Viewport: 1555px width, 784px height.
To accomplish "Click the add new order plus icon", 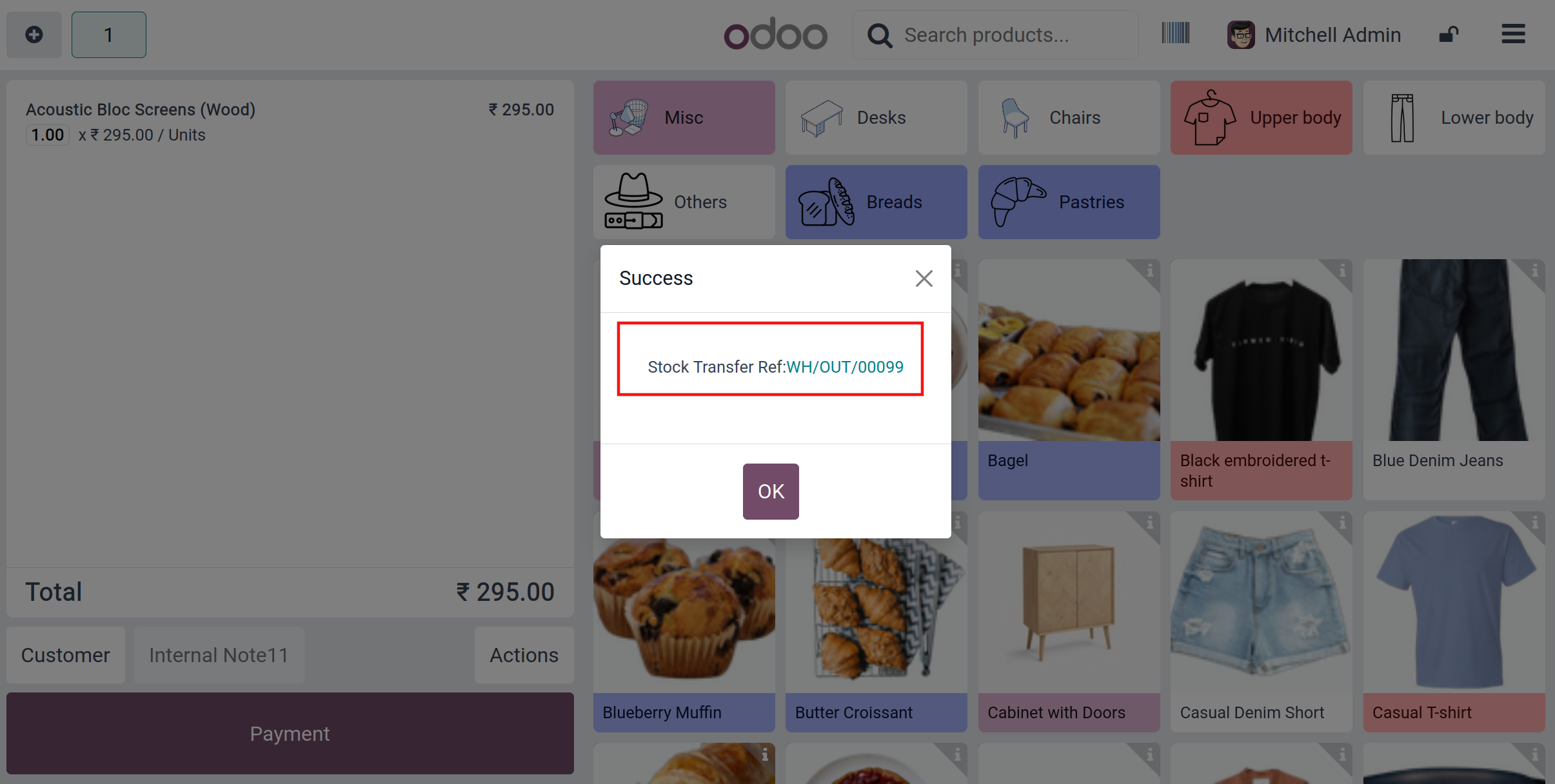I will [x=34, y=35].
